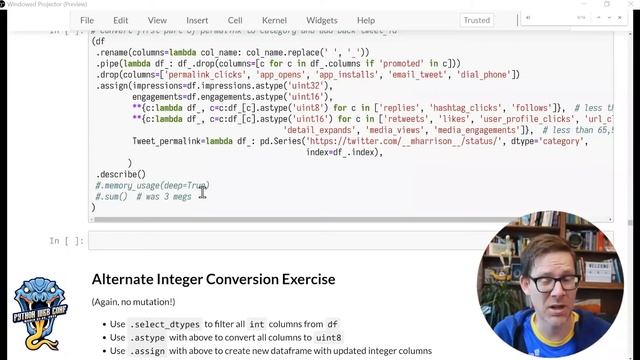
Task: Click 'Tweet_permalink=lambda' code line
Action: coord(360,141)
